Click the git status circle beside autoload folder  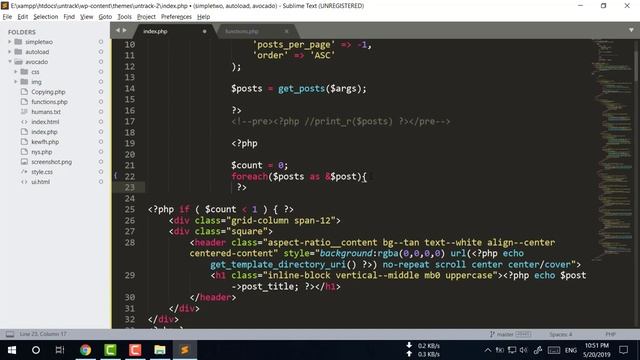tap(101, 52)
